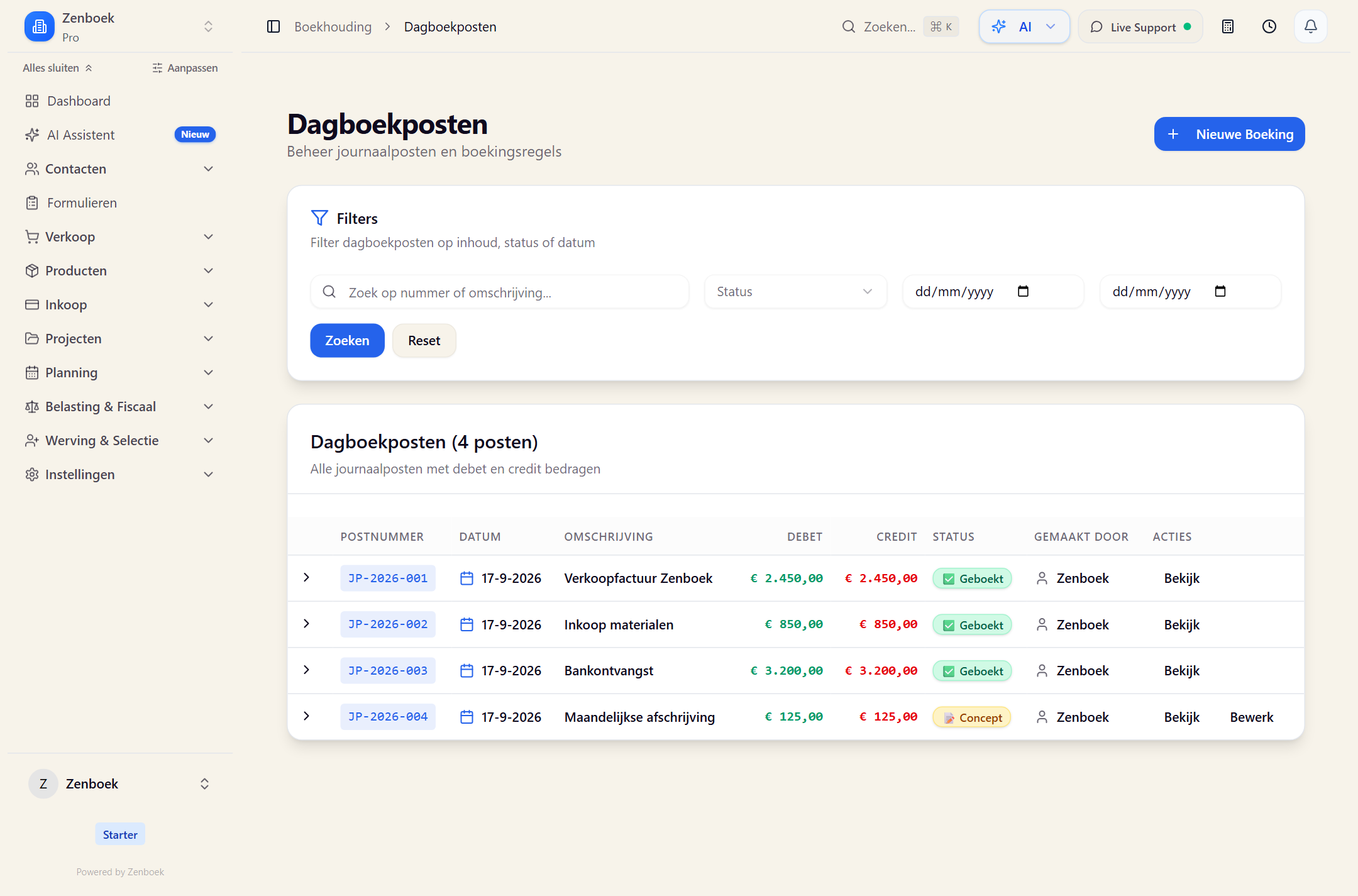Edit JP-2026-004 via Bewerk
Screen dimensions: 1358x896
tap(1251, 717)
